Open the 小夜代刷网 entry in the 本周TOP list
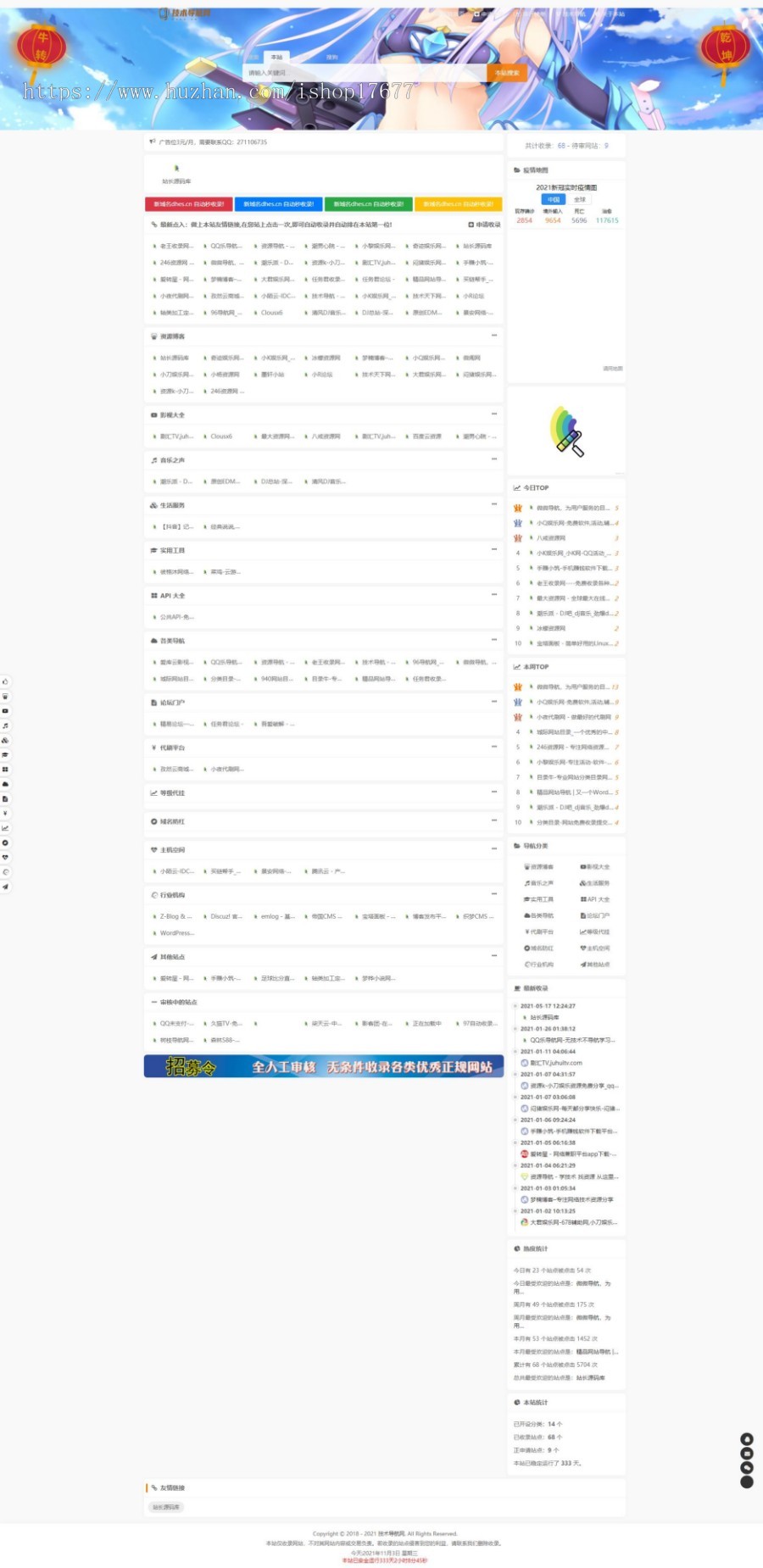This screenshot has height=1568, width=763. [573, 717]
